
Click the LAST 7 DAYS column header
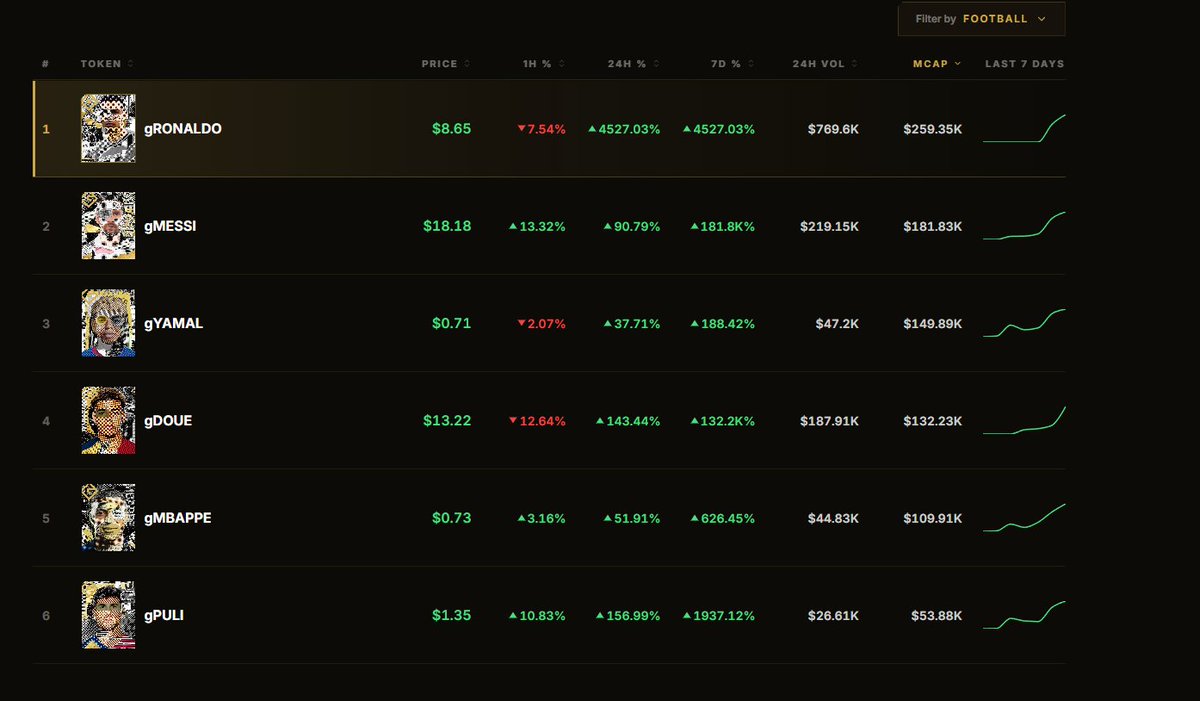1025,64
